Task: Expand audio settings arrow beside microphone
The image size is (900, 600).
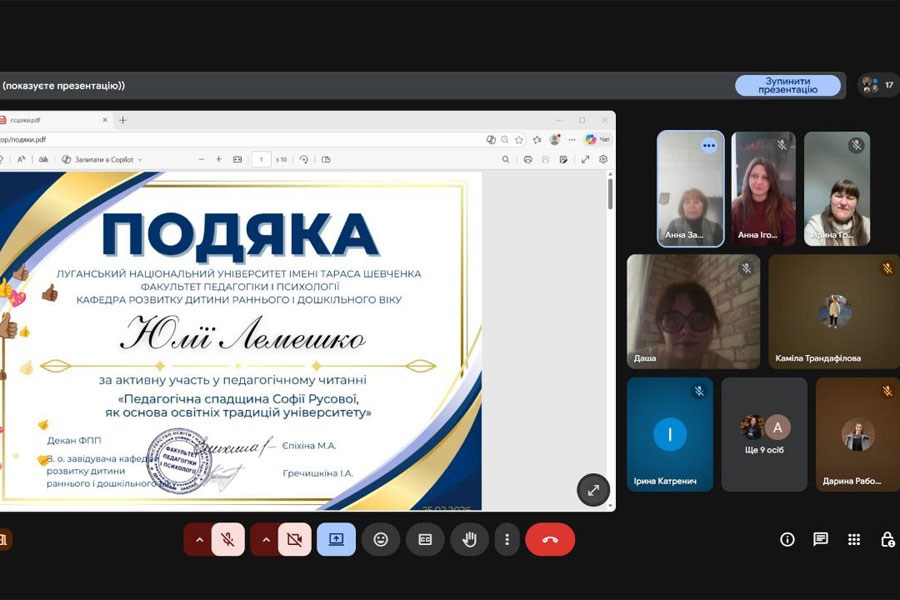Action: click(199, 540)
